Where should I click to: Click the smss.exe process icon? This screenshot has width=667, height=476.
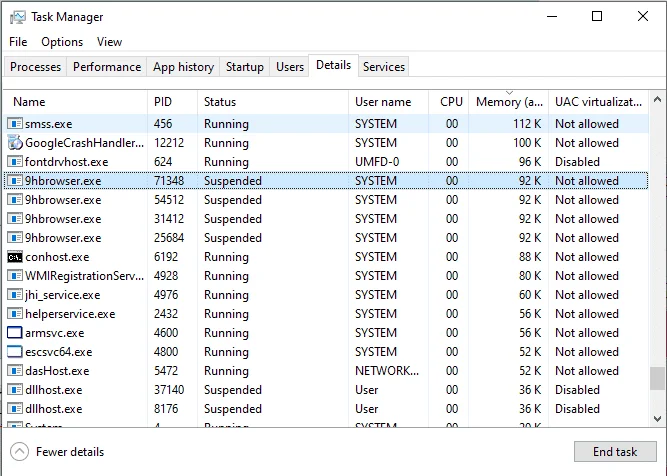click(15, 124)
